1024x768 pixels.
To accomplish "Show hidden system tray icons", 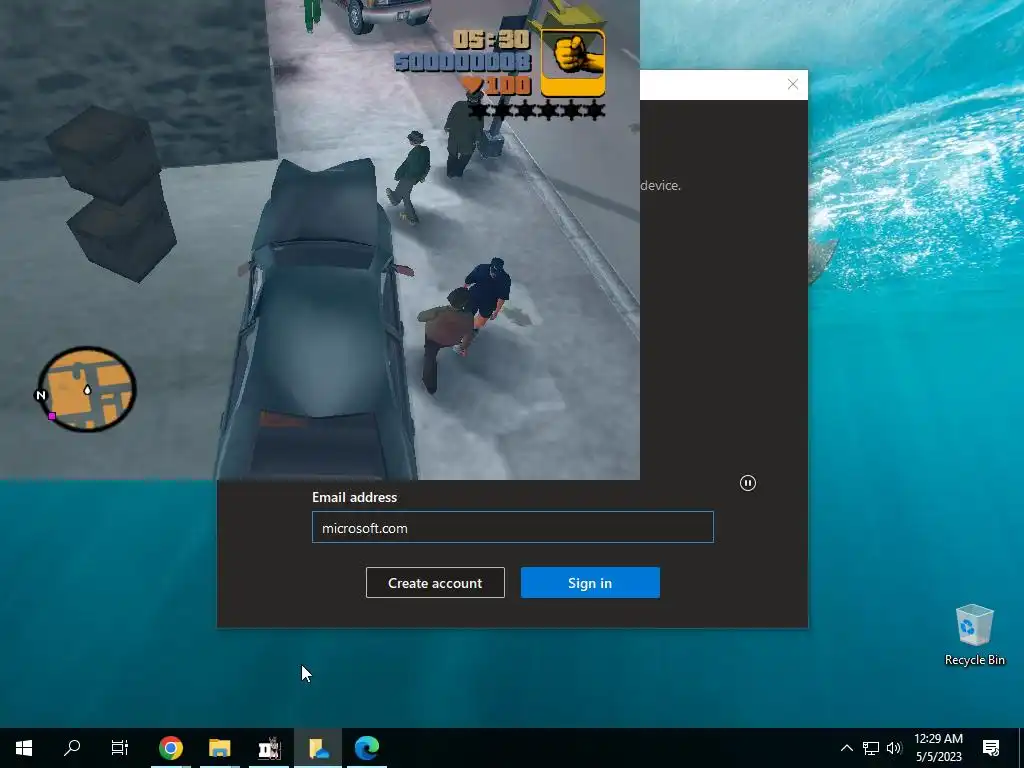I will click(846, 748).
